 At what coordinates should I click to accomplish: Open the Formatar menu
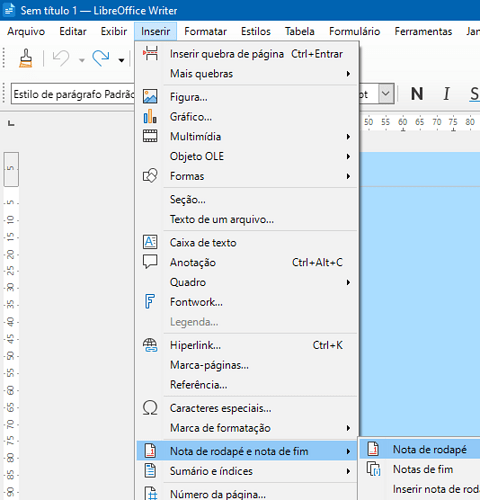click(205, 31)
